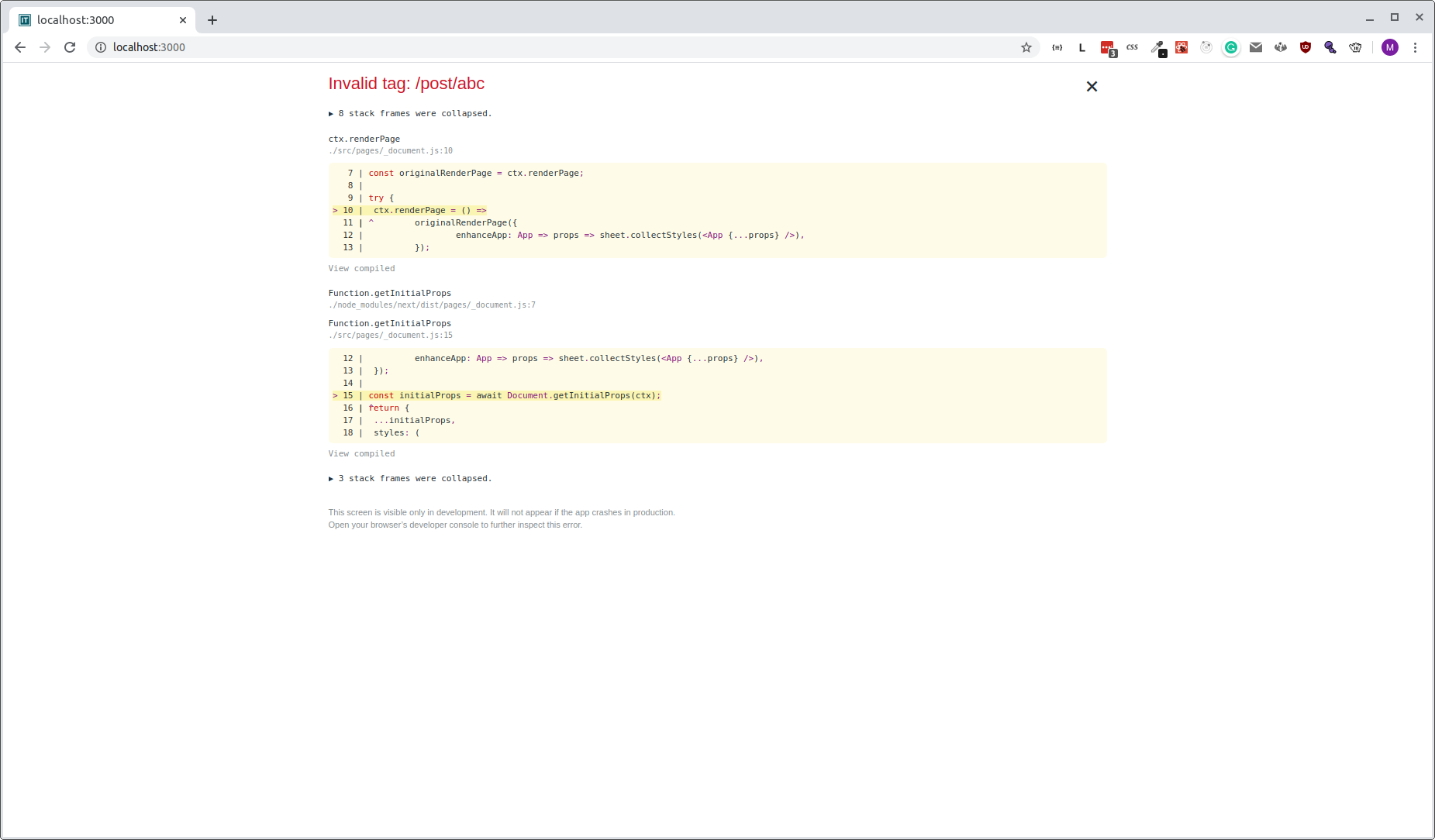Expand the 8 collapsed stack frames
Image resolution: width=1435 pixels, height=840 pixels.
click(x=410, y=114)
